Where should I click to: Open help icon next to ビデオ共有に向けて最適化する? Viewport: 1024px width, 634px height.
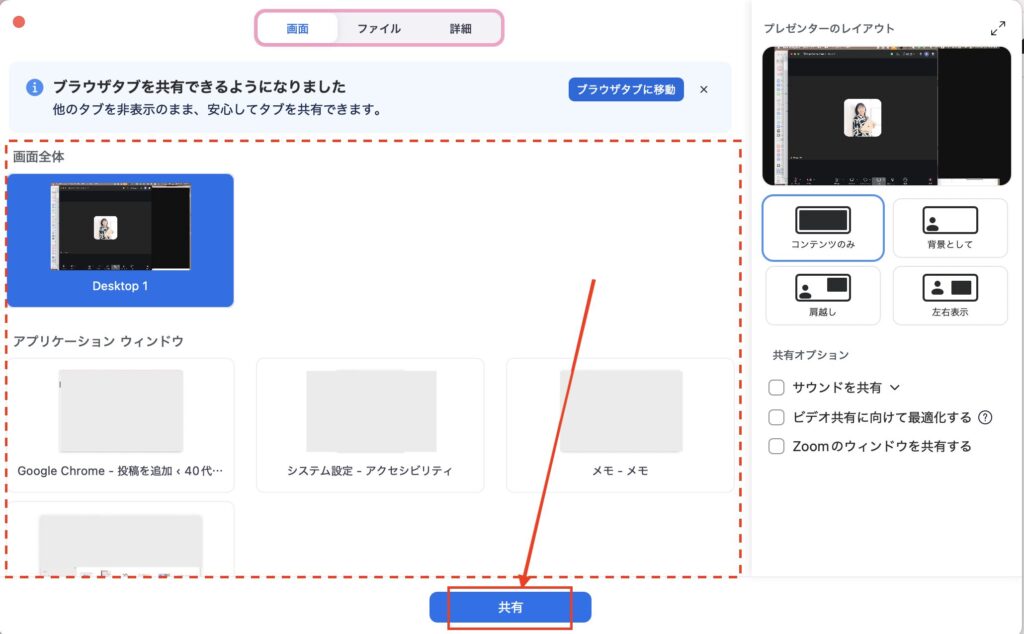point(985,417)
